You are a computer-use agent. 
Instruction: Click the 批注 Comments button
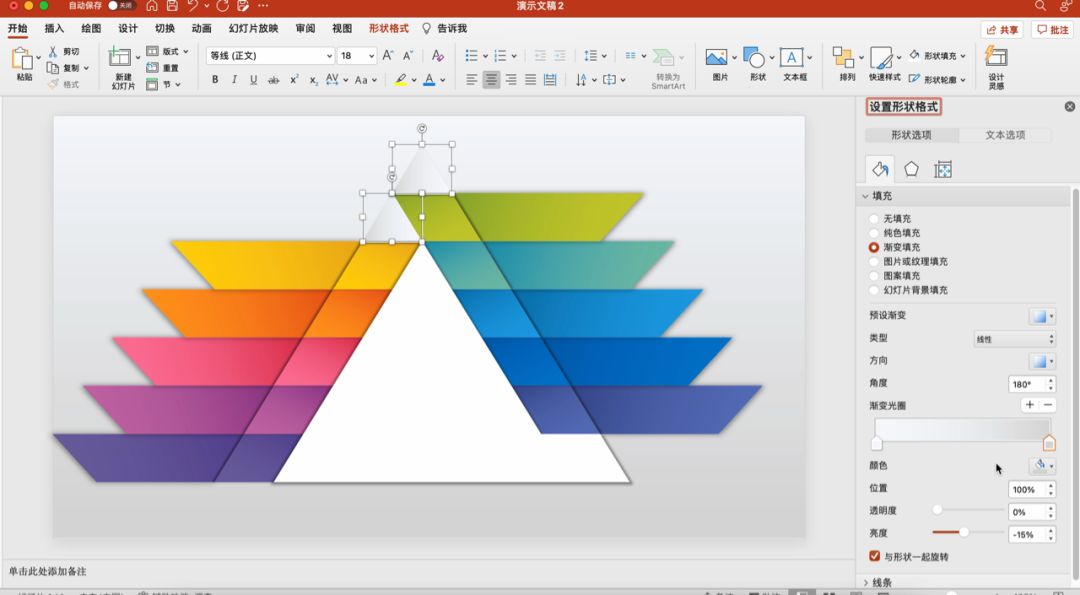point(1053,30)
